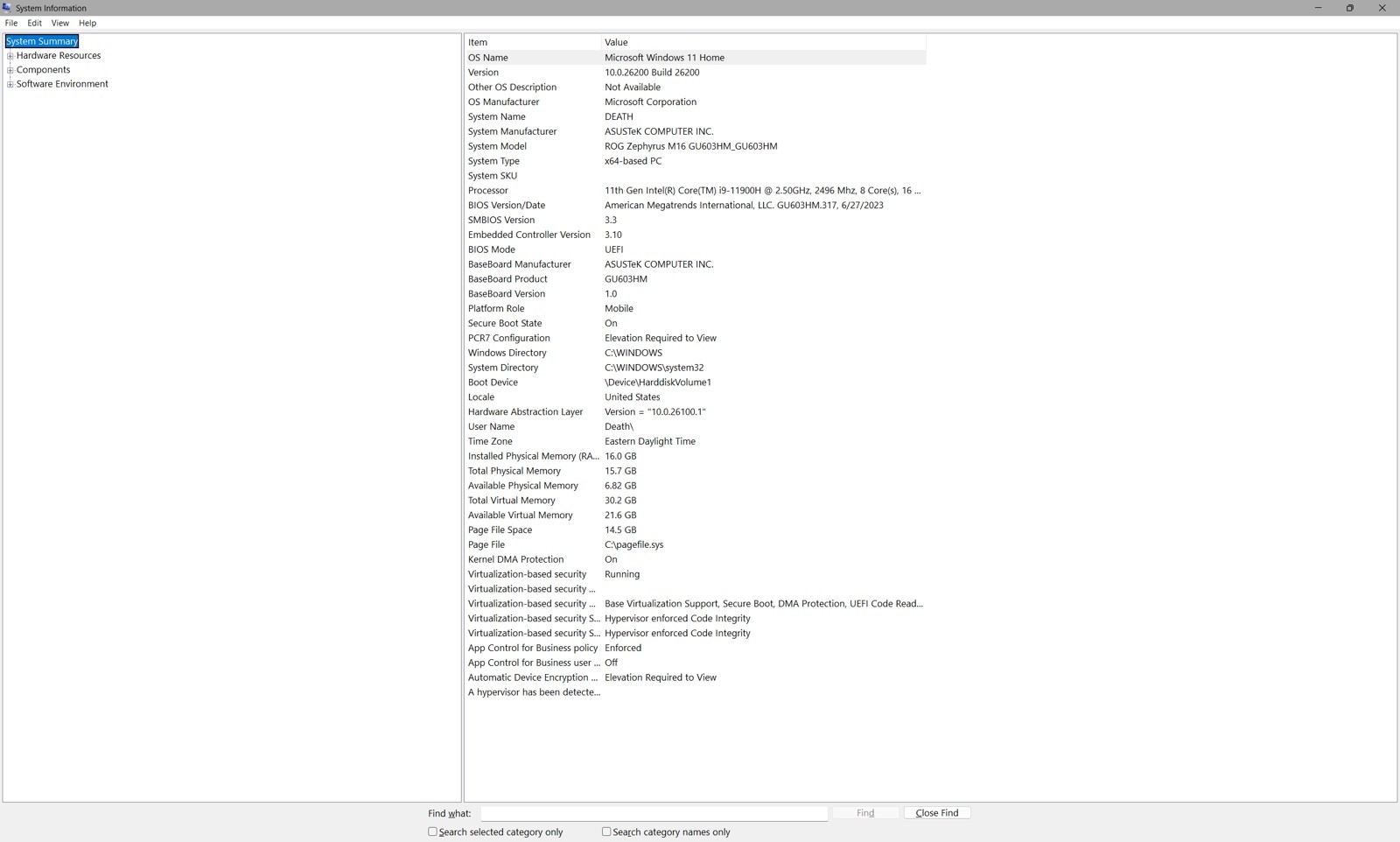Select the User Name row
The width and height of the screenshot is (1400, 842).
pyautogui.click(x=695, y=427)
